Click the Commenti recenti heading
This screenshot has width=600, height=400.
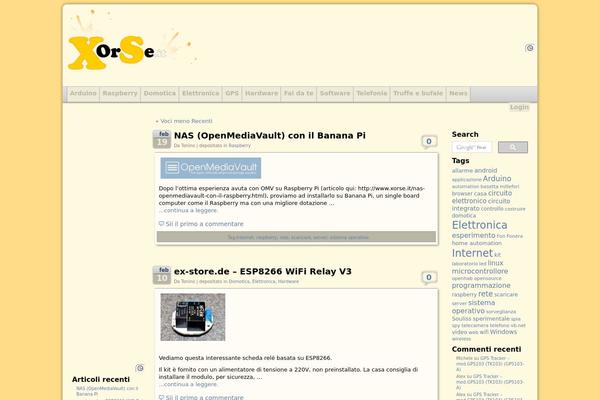click(x=486, y=349)
